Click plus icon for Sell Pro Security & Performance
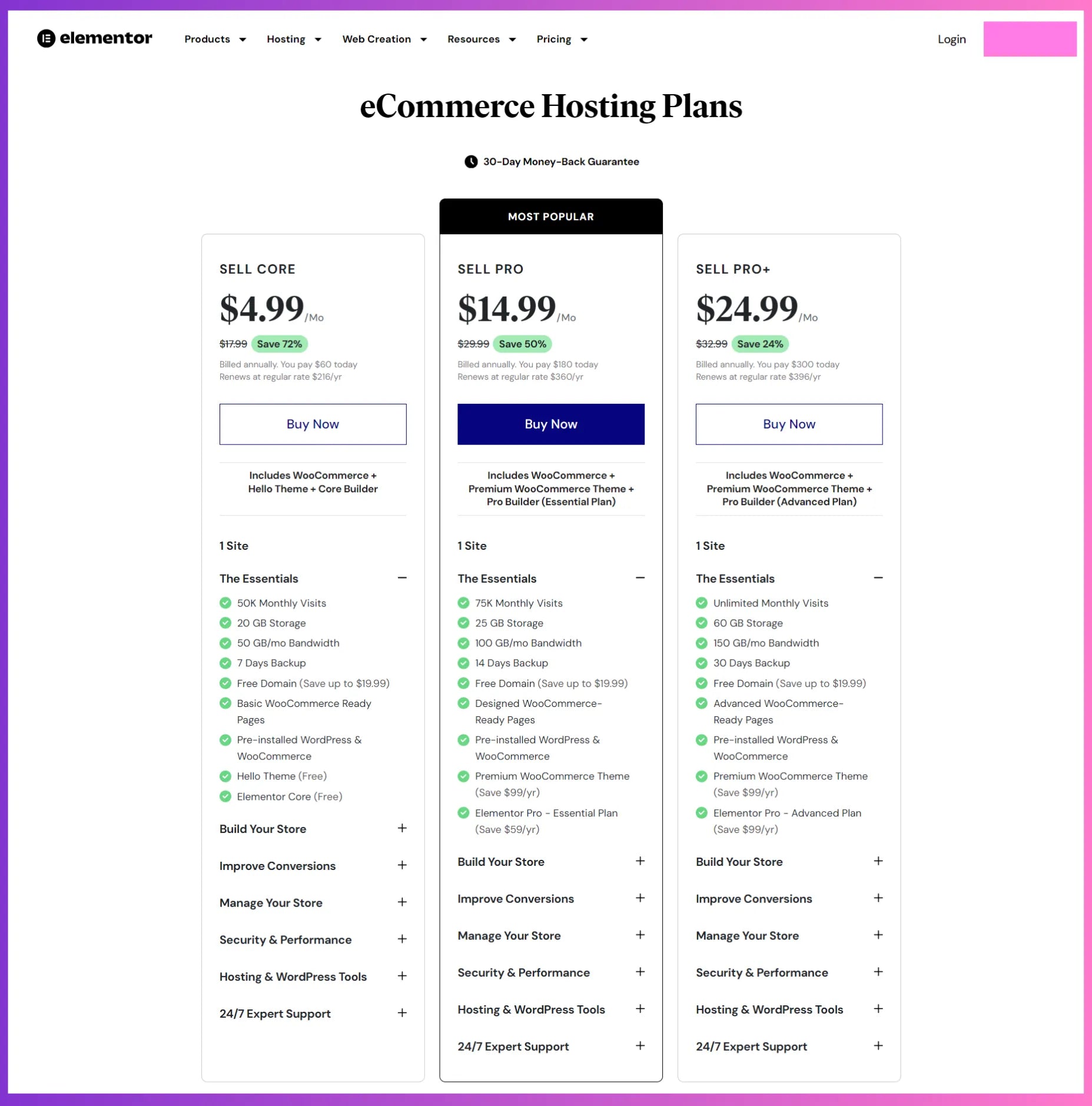This screenshot has width=1092, height=1106. point(640,972)
